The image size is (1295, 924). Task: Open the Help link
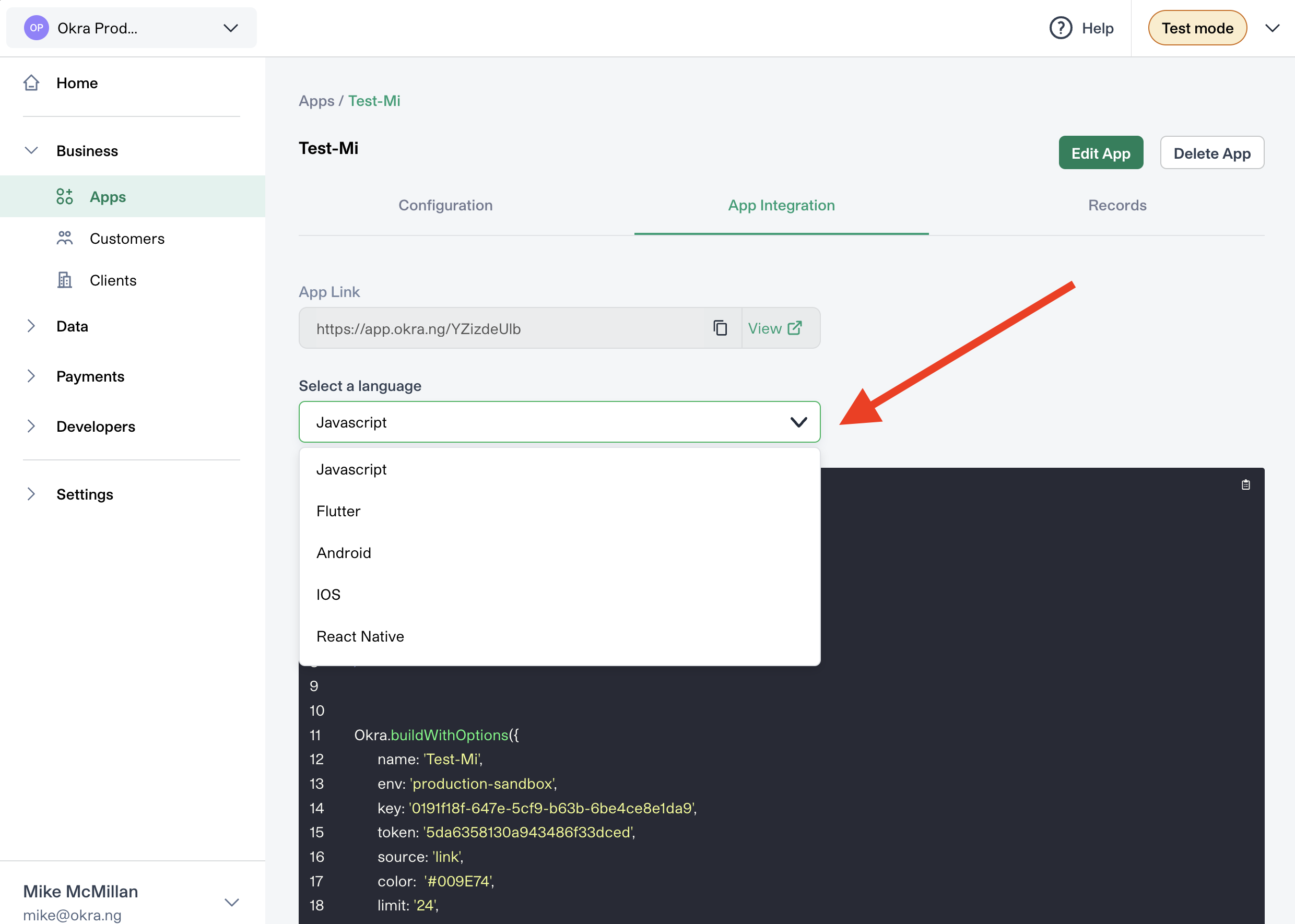click(x=1098, y=28)
